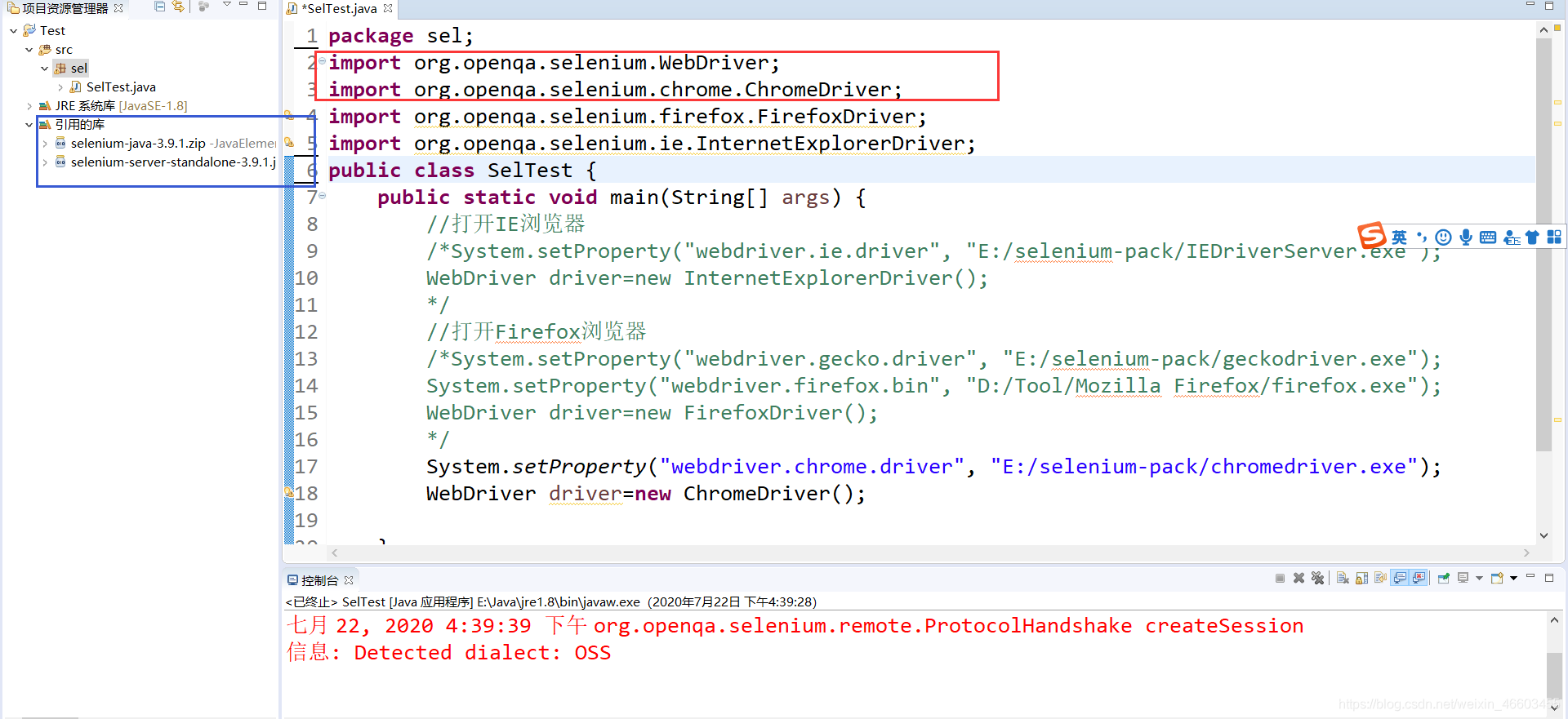
Task: Collapse the sel package node
Action: click(44, 69)
